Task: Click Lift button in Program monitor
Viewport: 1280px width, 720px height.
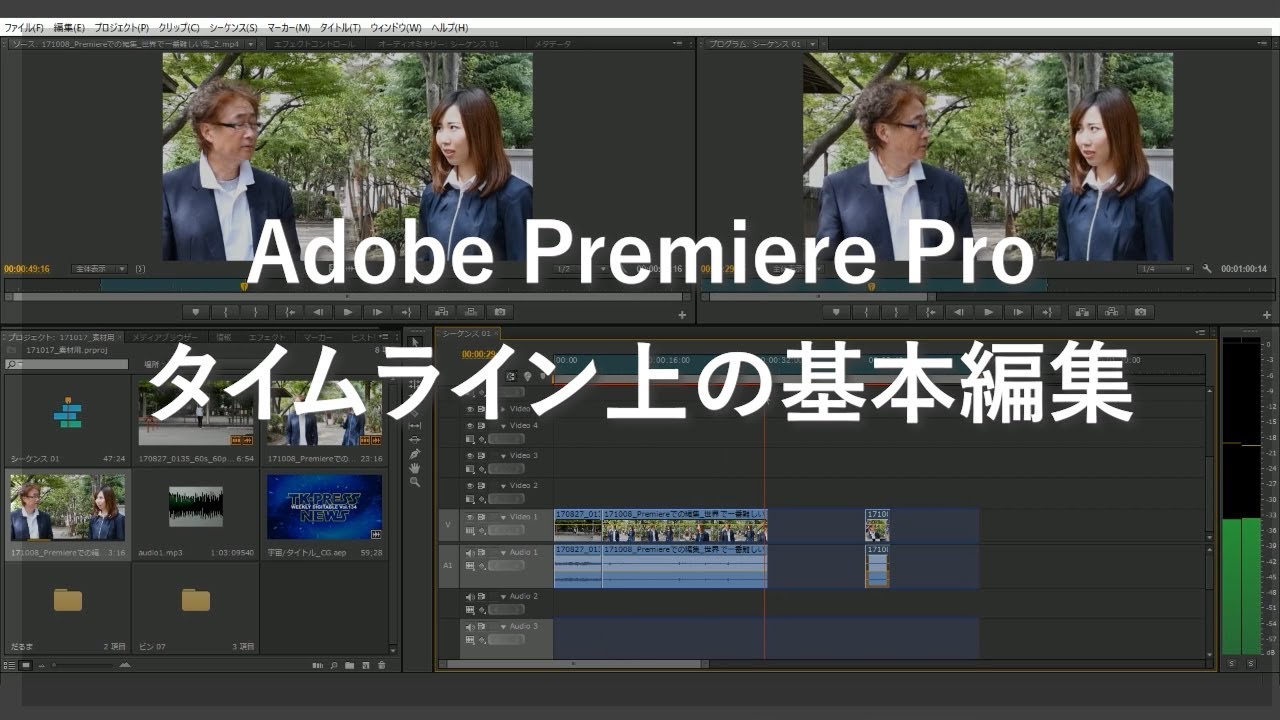Action: (1081, 312)
